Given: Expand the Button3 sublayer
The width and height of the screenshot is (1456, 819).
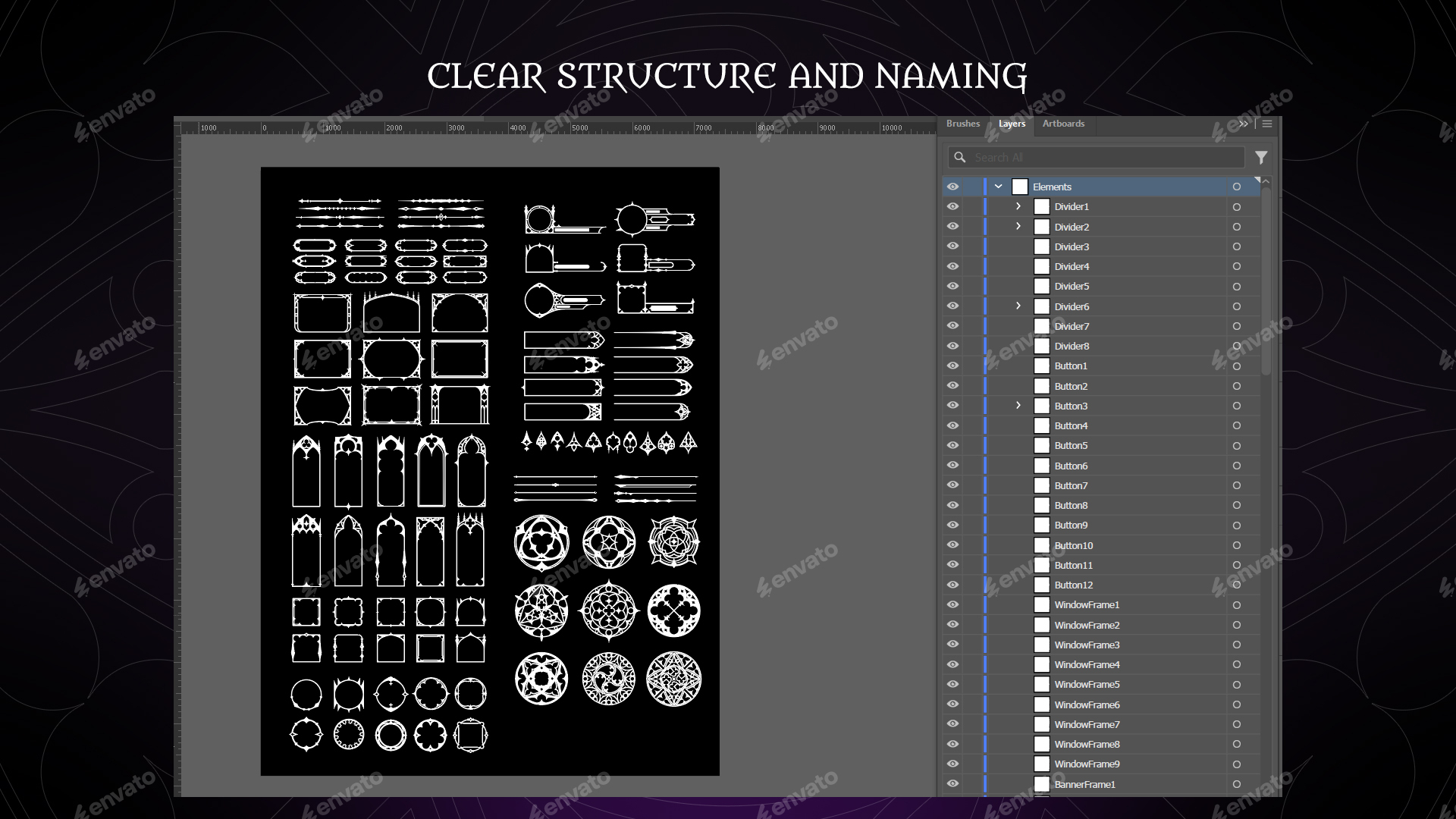Looking at the screenshot, I should 1018,406.
